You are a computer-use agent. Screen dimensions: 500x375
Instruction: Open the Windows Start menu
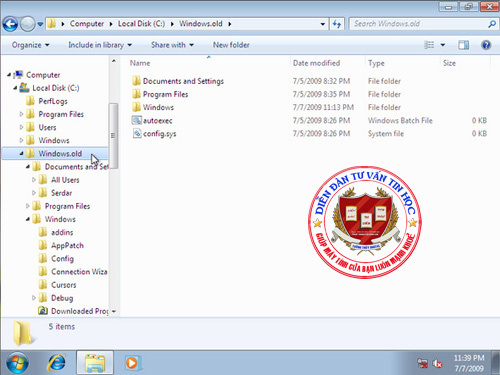tap(17, 363)
